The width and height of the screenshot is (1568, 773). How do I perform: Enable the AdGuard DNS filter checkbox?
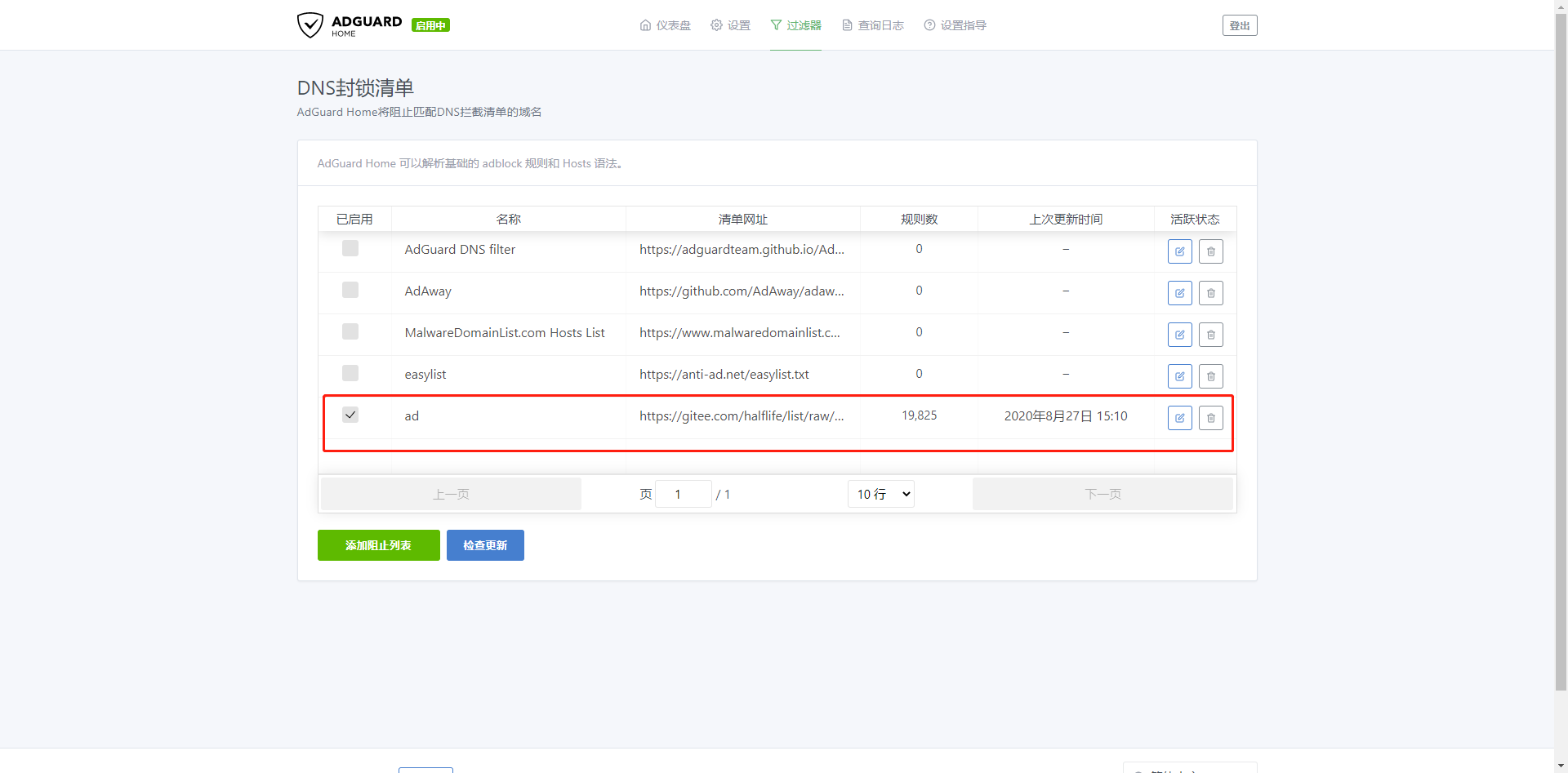(350, 248)
